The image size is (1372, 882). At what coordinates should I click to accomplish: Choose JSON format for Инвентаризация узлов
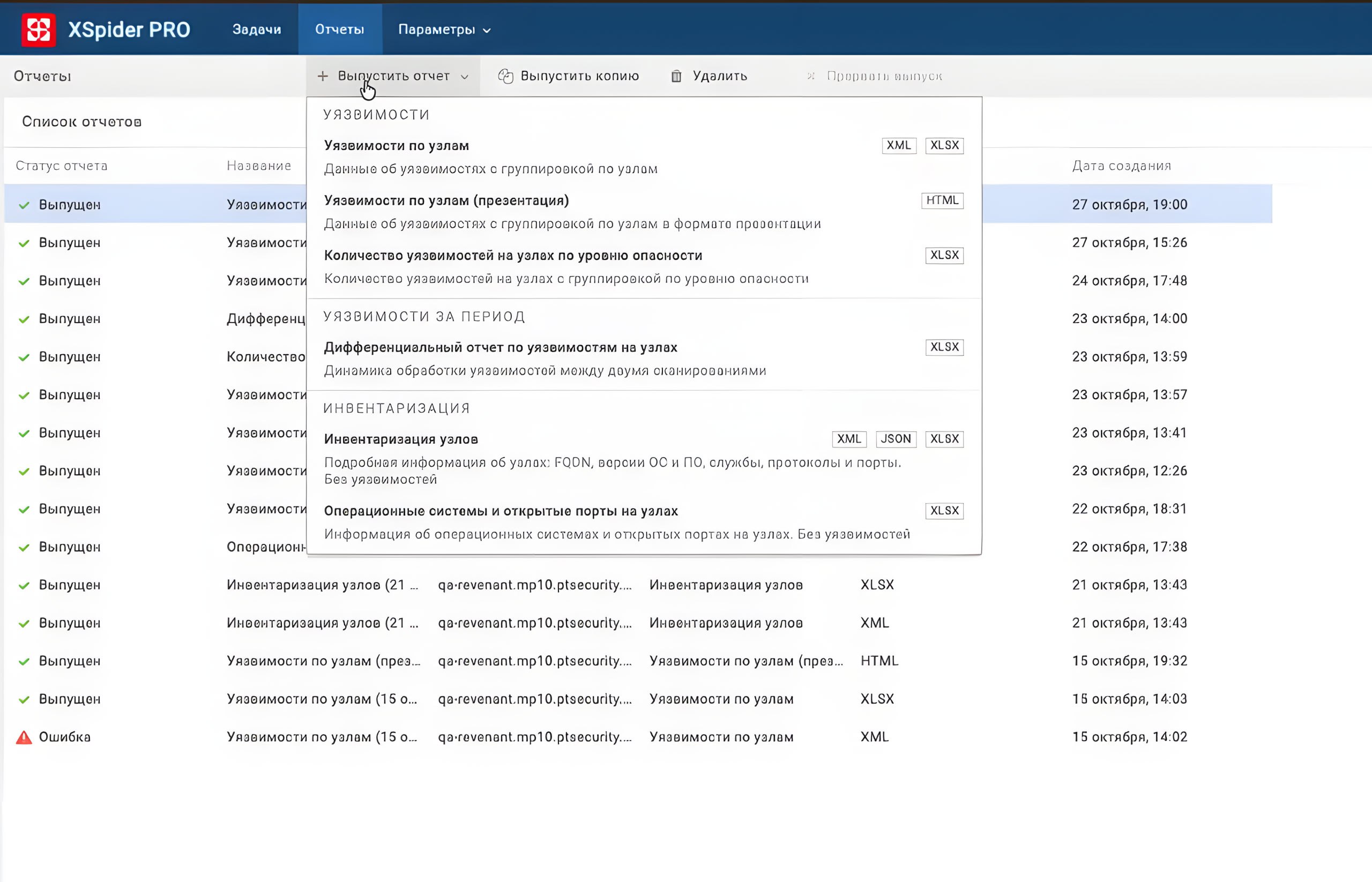pyautogui.click(x=896, y=439)
